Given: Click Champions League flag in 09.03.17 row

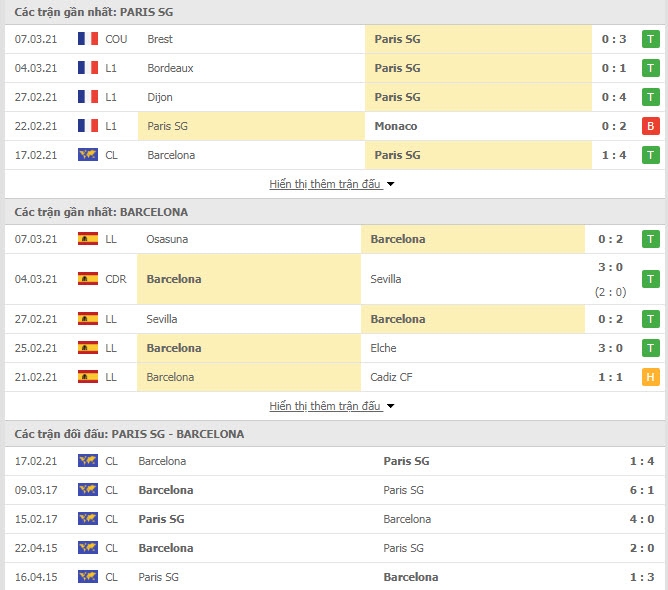Looking at the screenshot, I should pos(88,490).
